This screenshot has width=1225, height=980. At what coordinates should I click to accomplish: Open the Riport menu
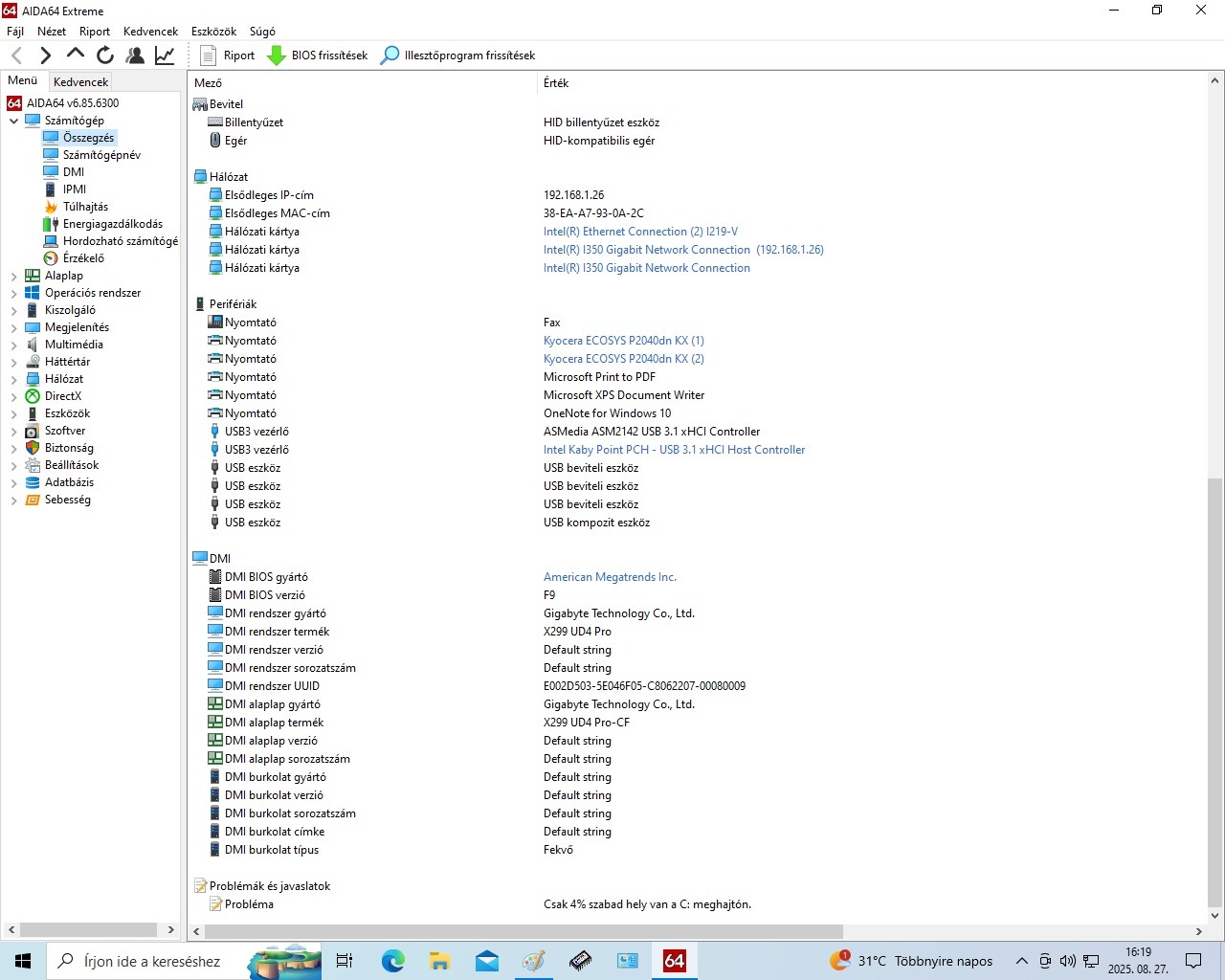(95, 32)
